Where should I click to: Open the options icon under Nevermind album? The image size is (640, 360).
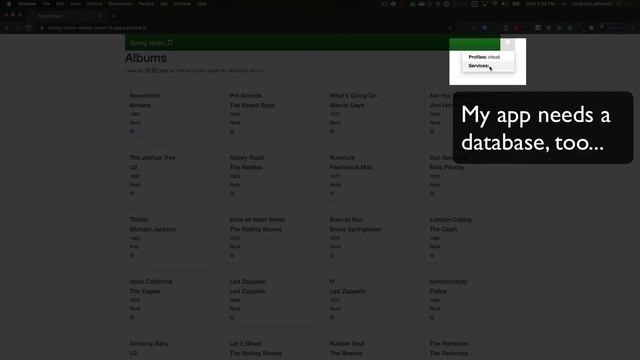(132, 131)
